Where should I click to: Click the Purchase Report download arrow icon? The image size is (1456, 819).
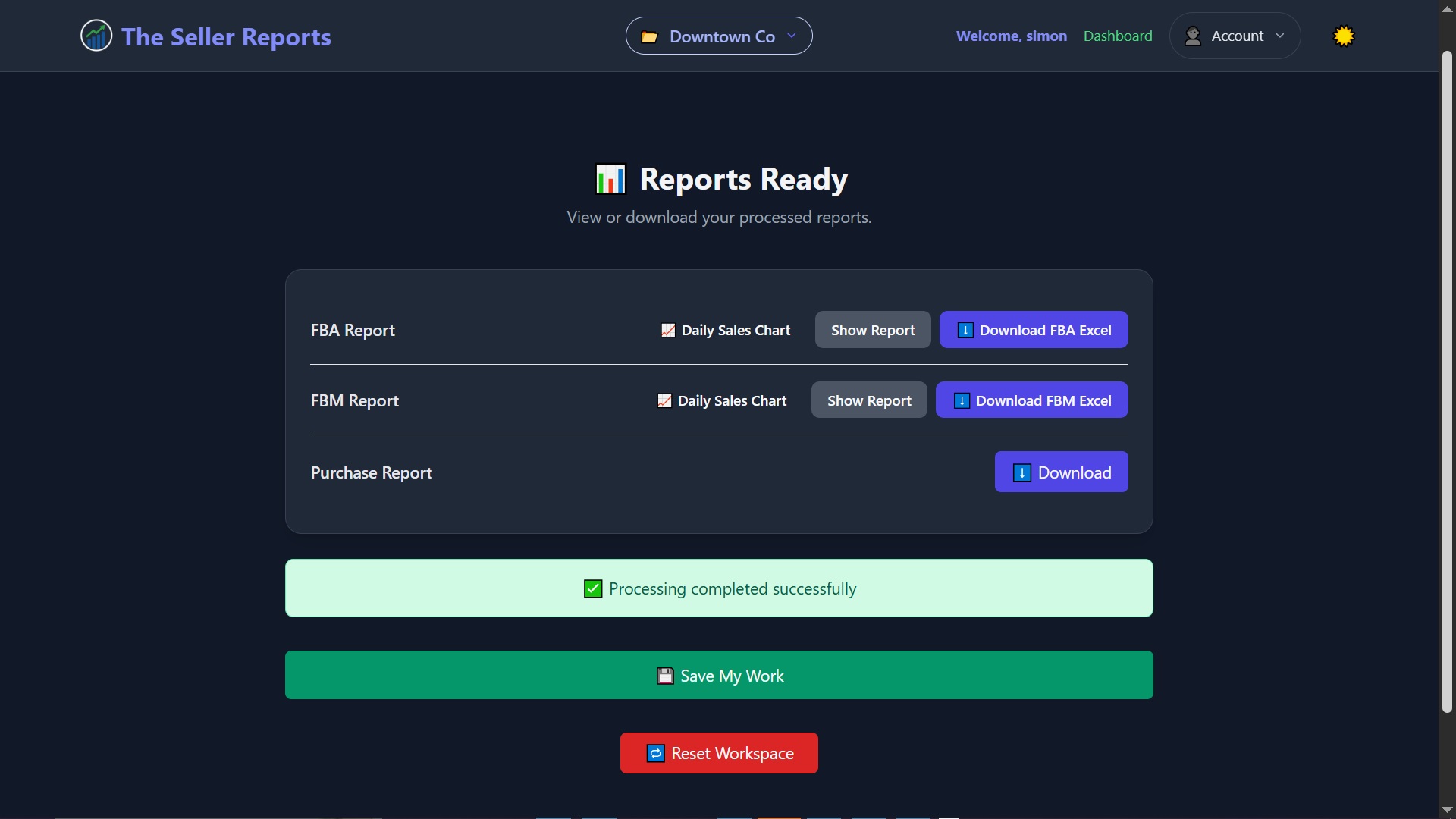[x=1021, y=472]
